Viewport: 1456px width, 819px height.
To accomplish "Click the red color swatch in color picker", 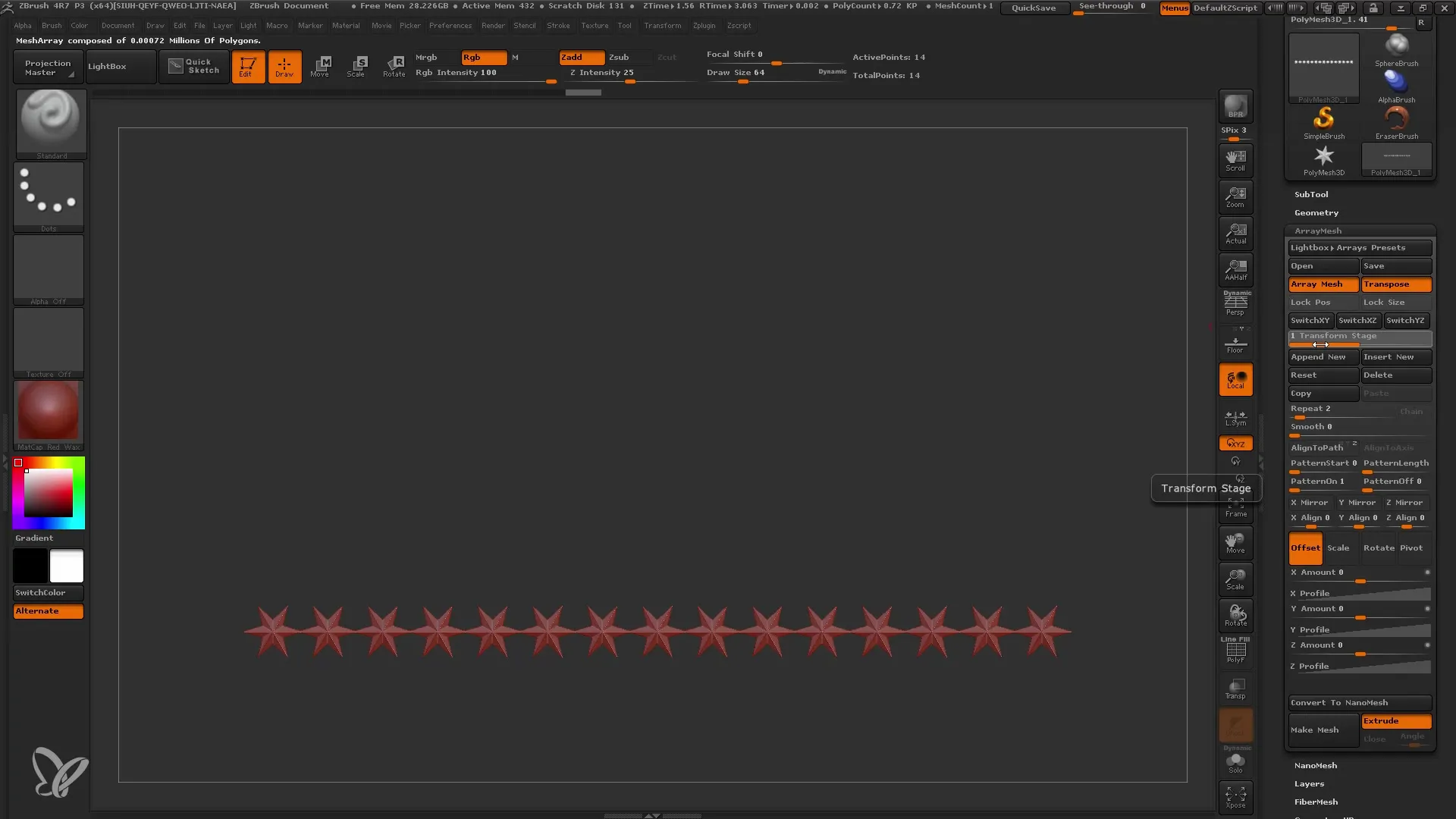I will tap(17, 462).
